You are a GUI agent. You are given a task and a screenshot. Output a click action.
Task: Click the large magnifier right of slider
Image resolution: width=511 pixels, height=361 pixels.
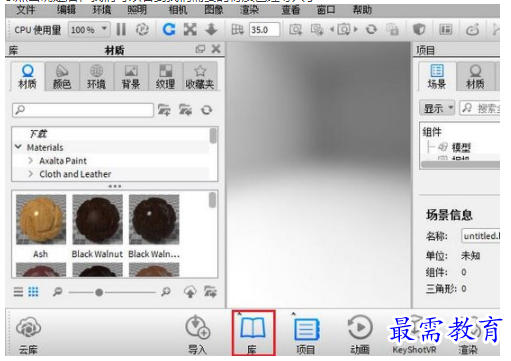pos(166,292)
